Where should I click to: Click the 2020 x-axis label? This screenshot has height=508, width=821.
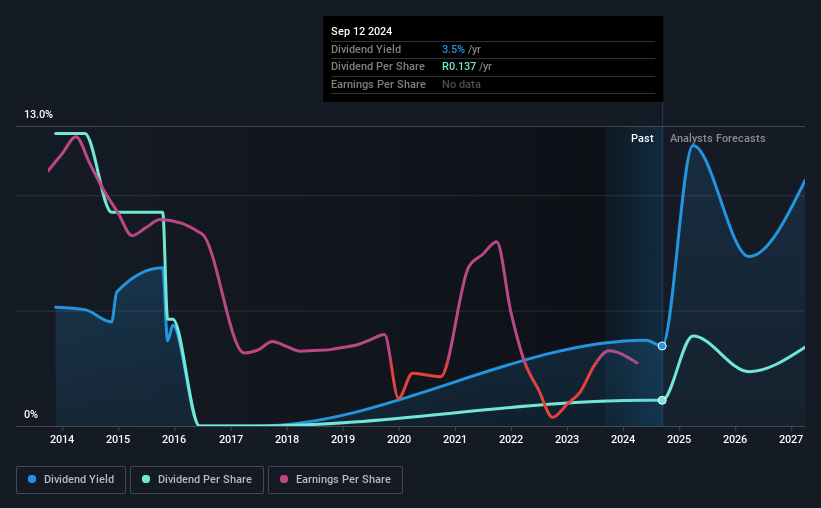point(399,439)
